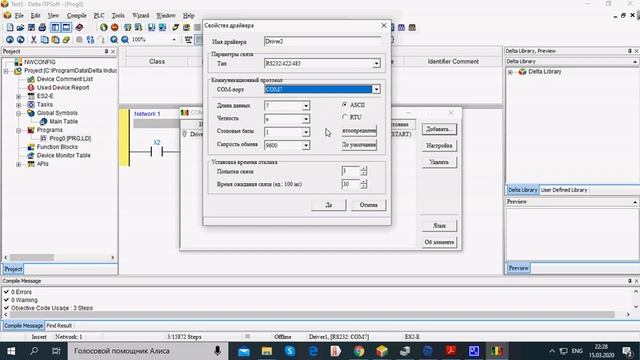Click the driver name input field
Viewport: 640px width, 360px height.
coord(322,42)
